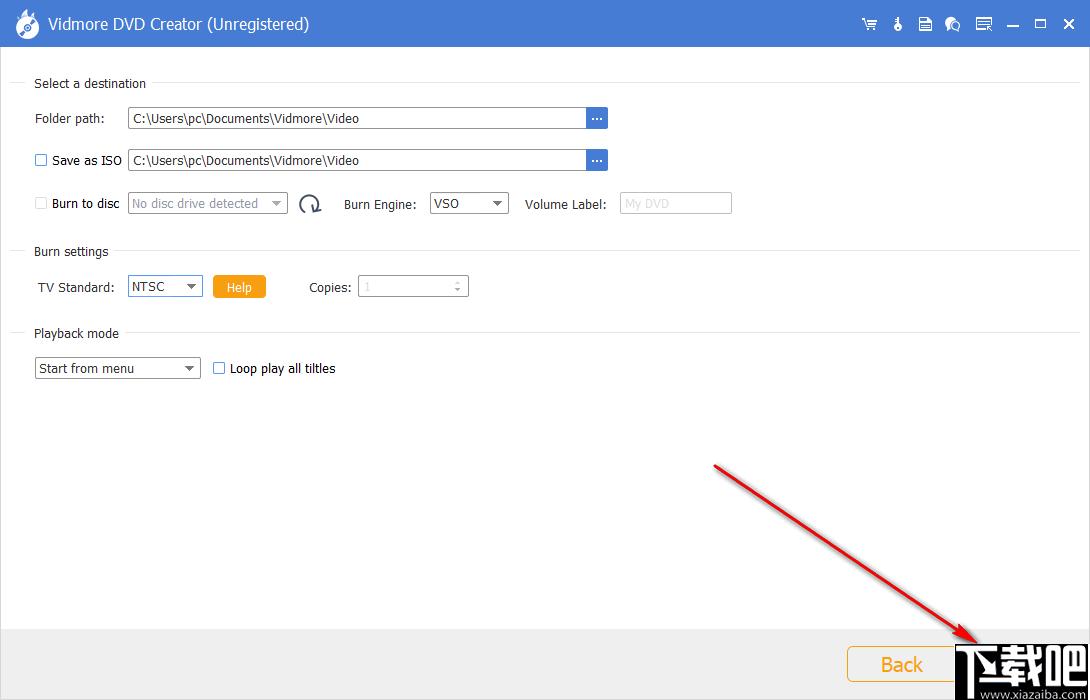Open the menu list icon in title bar
This screenshot has width=1090, height=700.
984,24
